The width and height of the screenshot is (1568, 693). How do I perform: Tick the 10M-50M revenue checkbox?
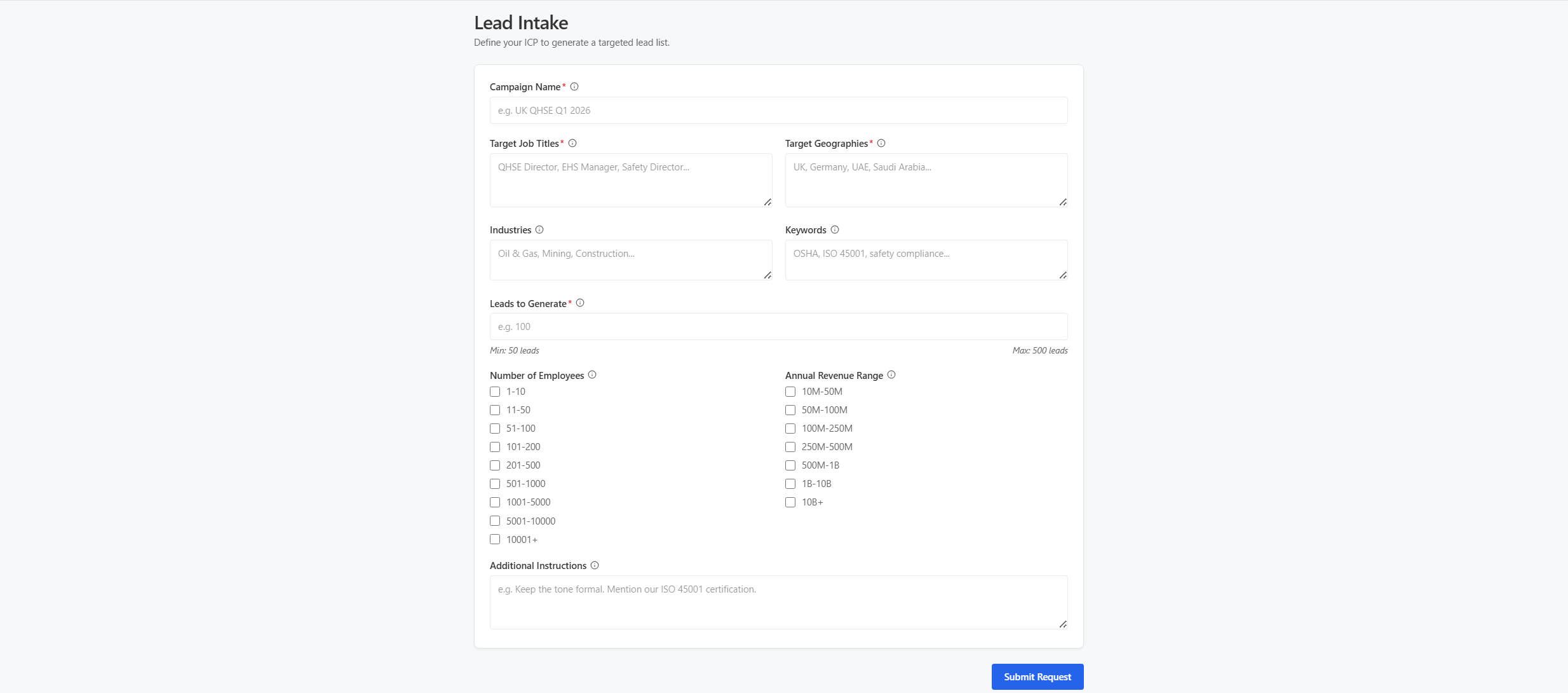pos(790,392)
